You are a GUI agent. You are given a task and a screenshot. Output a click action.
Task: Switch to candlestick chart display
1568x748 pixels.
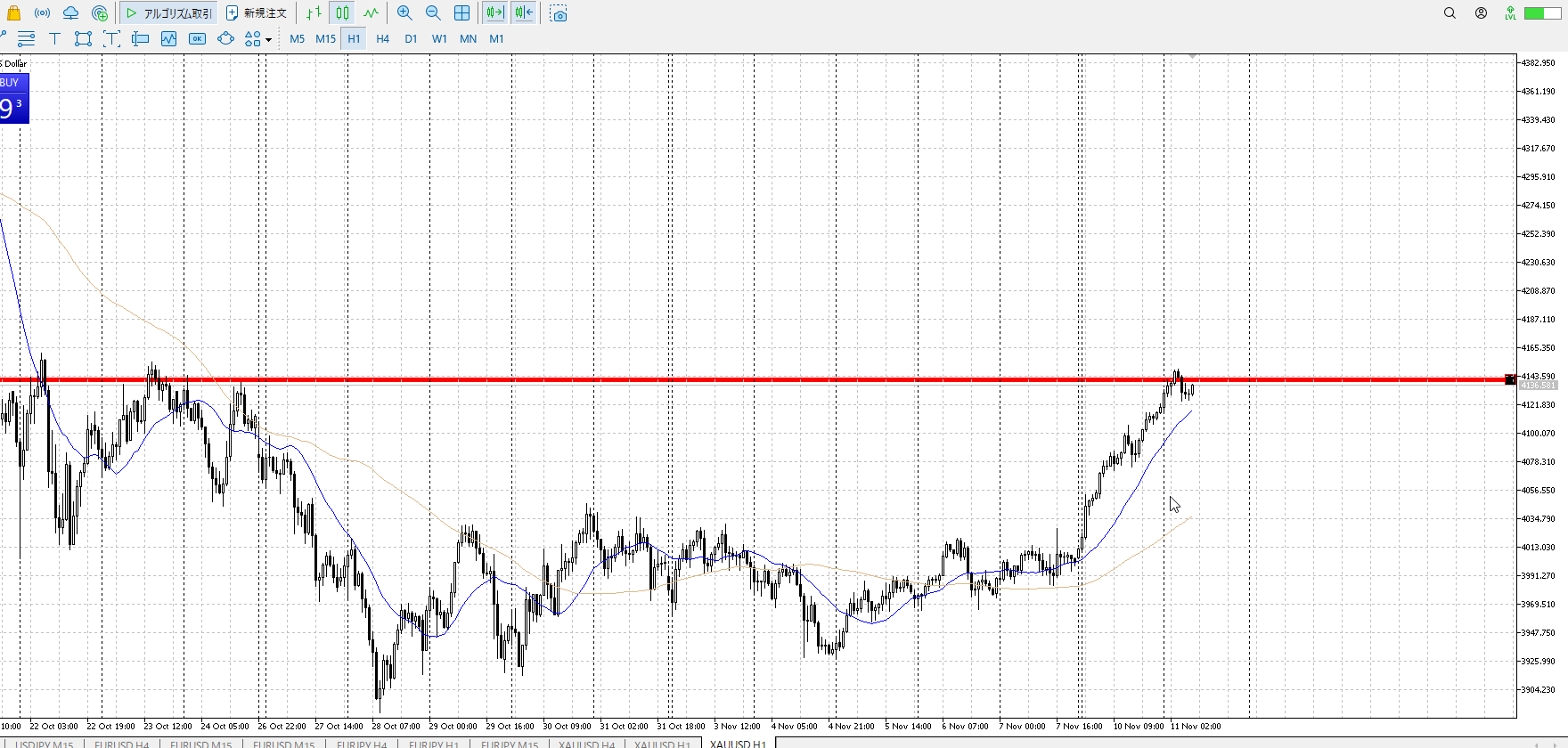pyautogui.click(x=343, y=13)
